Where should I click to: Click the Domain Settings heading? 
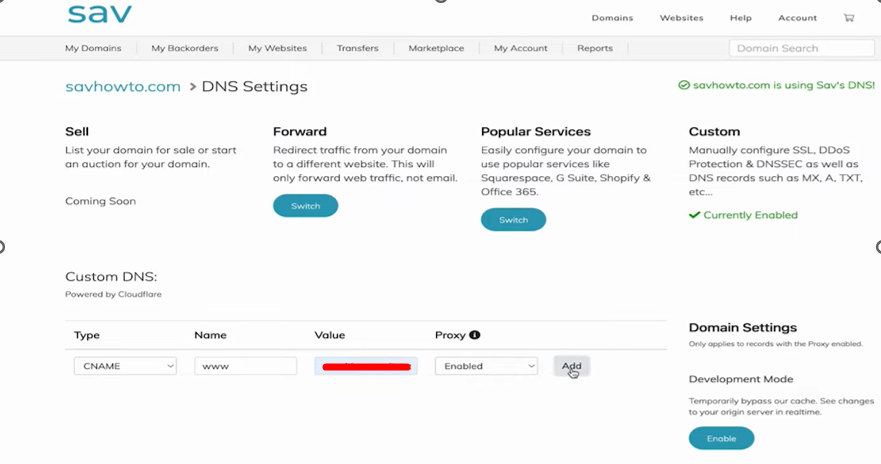[x=743, y=327]
